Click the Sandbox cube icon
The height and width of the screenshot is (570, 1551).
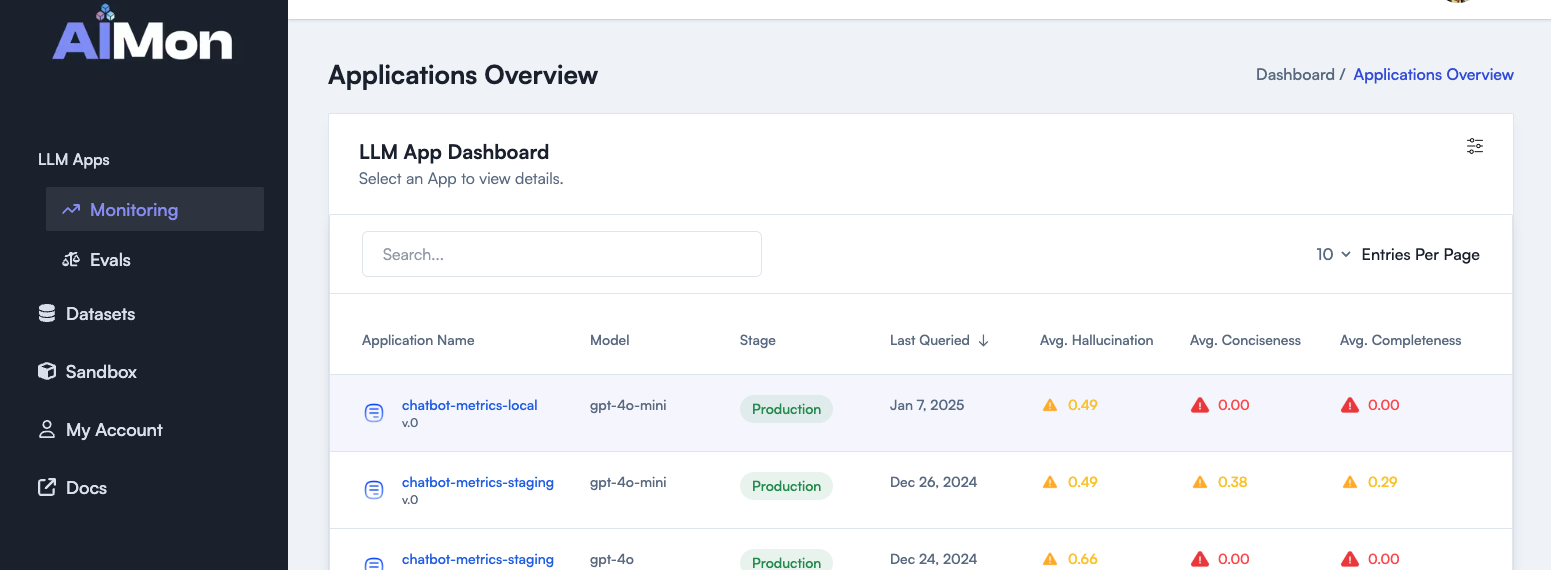tap(47, 372)
